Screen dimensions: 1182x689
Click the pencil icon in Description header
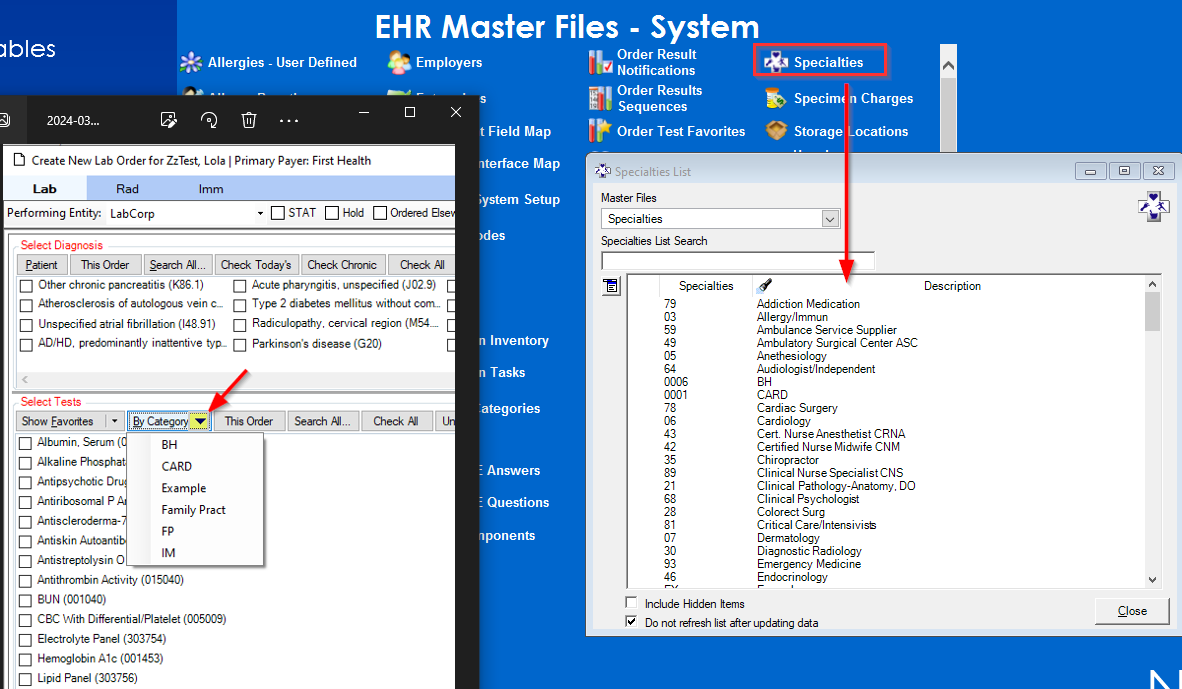coord(765,285)
